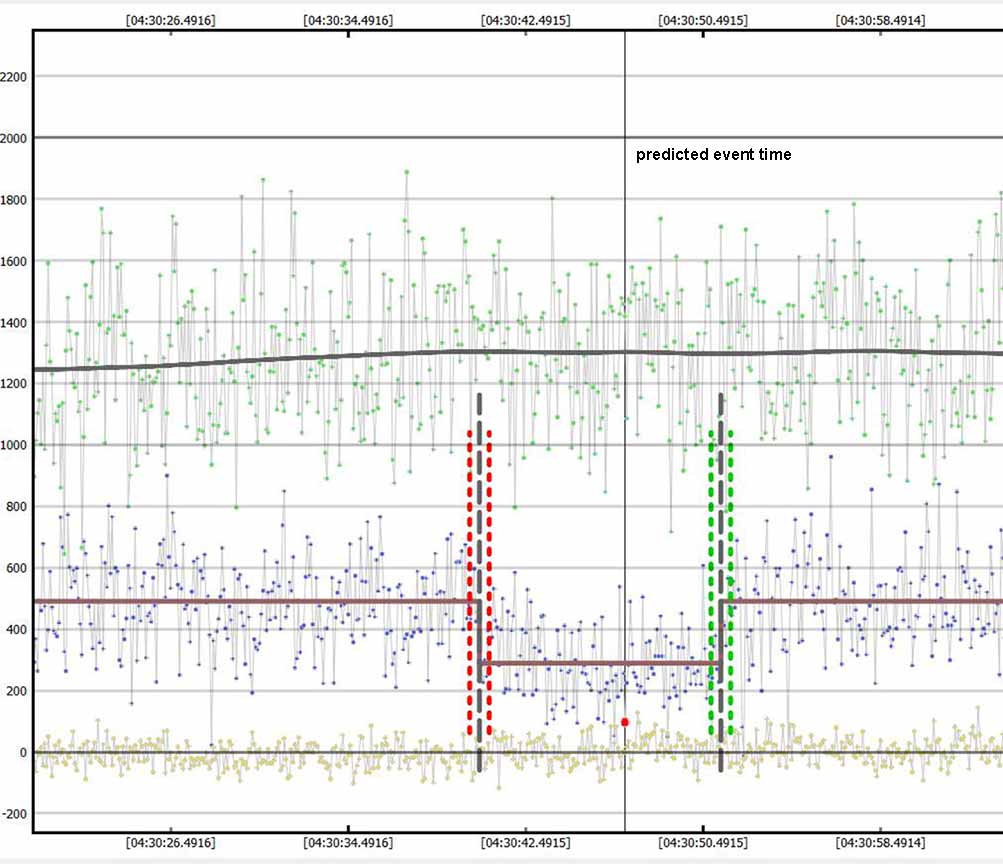Viewport: 1003px width, 864px height.
Task: Click the 'predicted event time' label
Action: tap(713, 155)
